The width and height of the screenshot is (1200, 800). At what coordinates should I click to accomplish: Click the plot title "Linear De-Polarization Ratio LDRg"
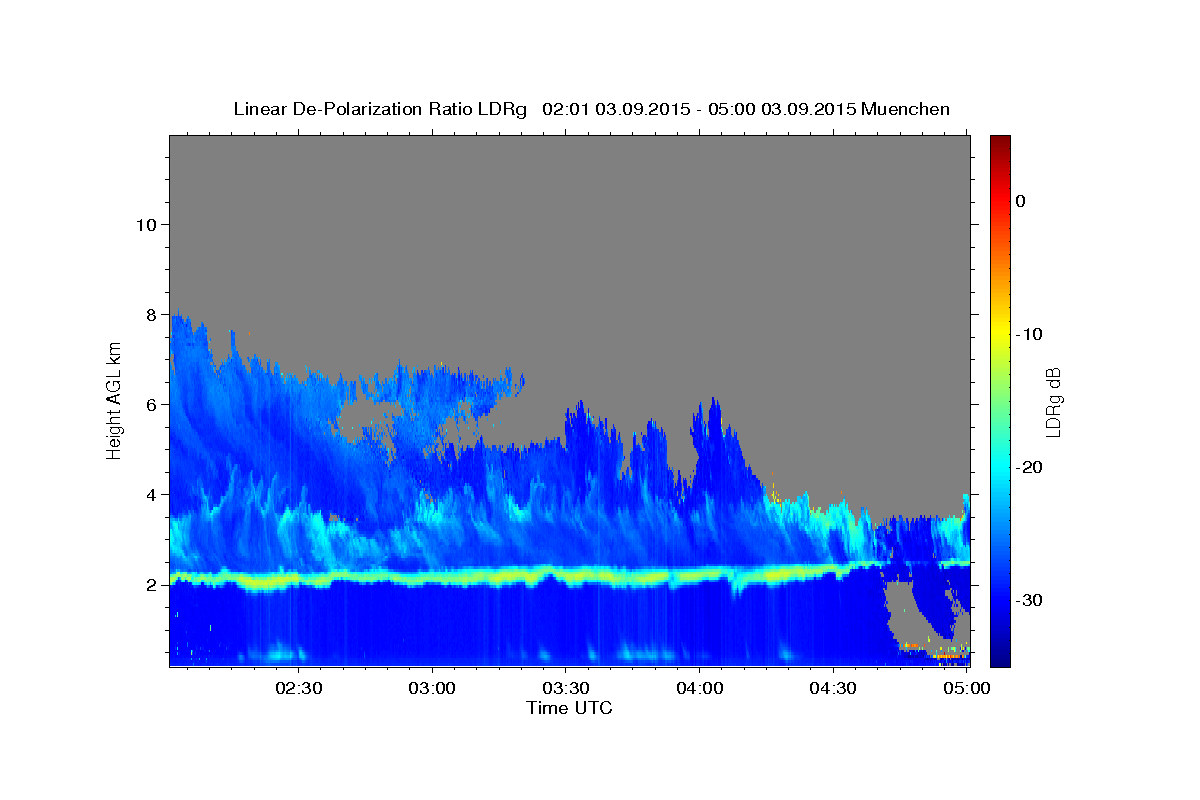click(x=379, y=108)
